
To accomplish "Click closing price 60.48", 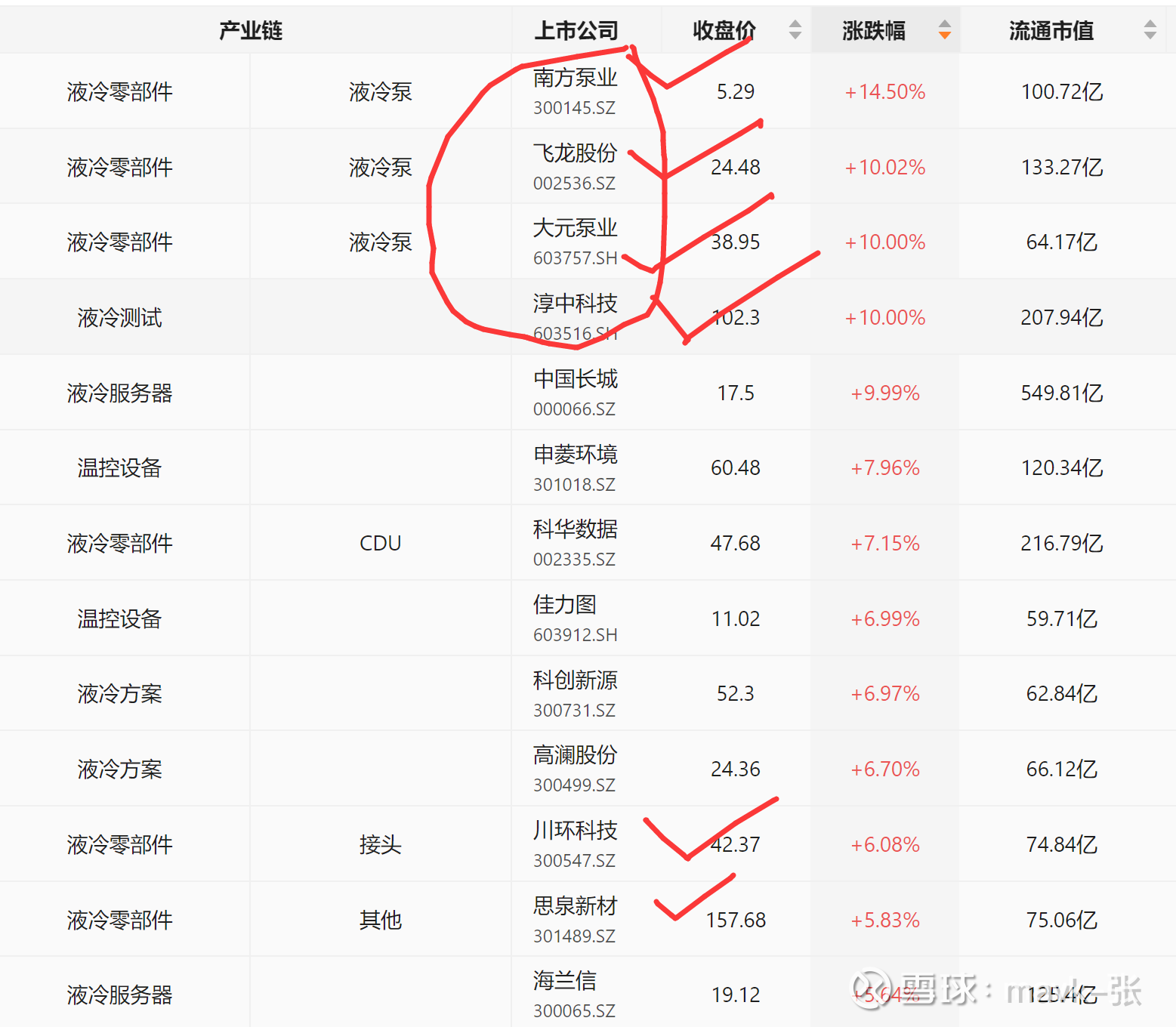I will tap(736, 468).
